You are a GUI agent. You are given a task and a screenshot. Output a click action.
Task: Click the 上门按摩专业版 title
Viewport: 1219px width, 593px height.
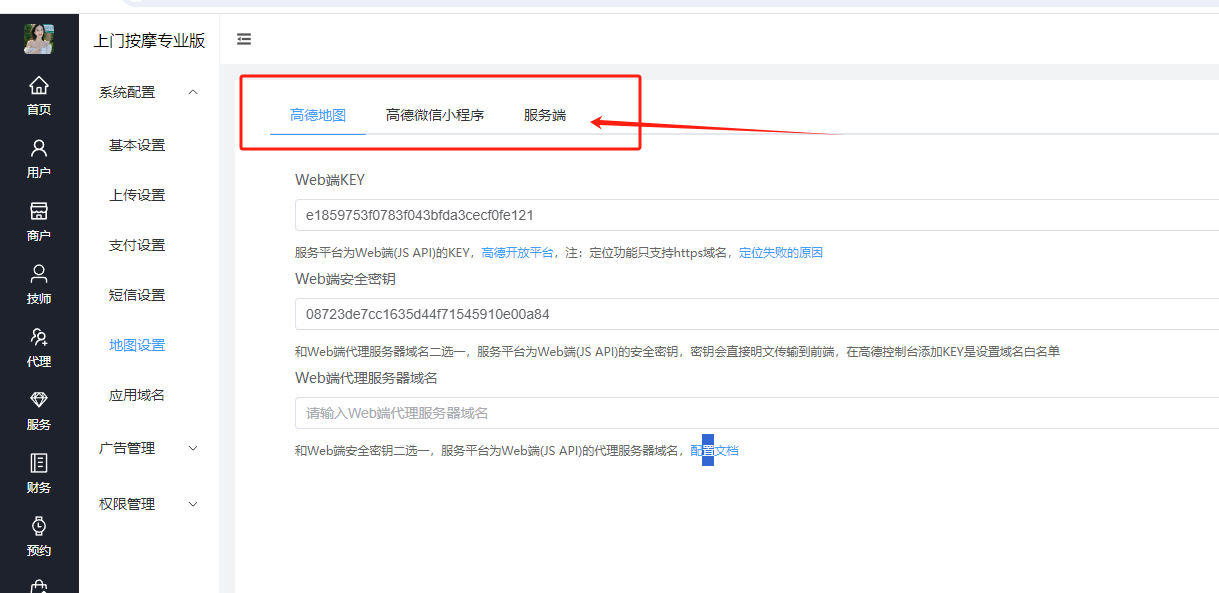(149, 41)
